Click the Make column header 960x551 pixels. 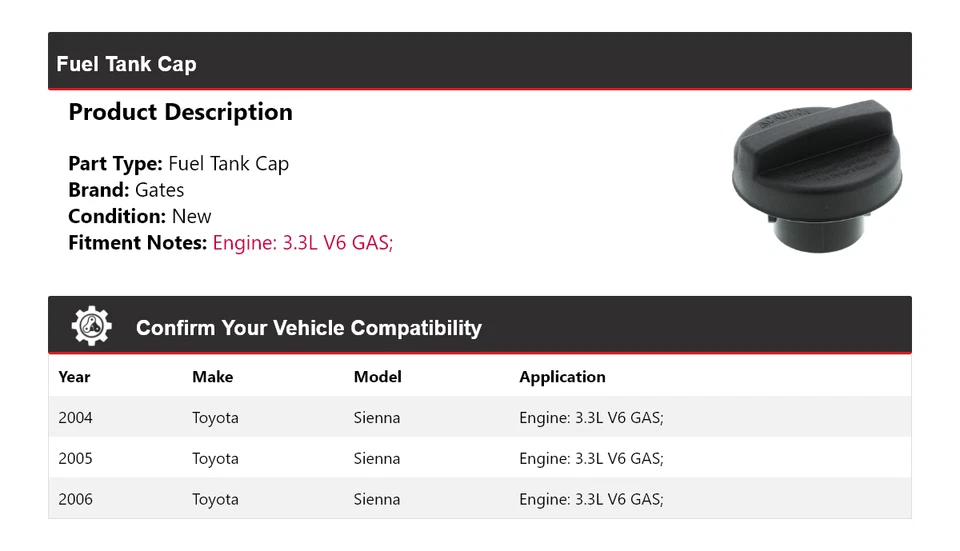212,377
